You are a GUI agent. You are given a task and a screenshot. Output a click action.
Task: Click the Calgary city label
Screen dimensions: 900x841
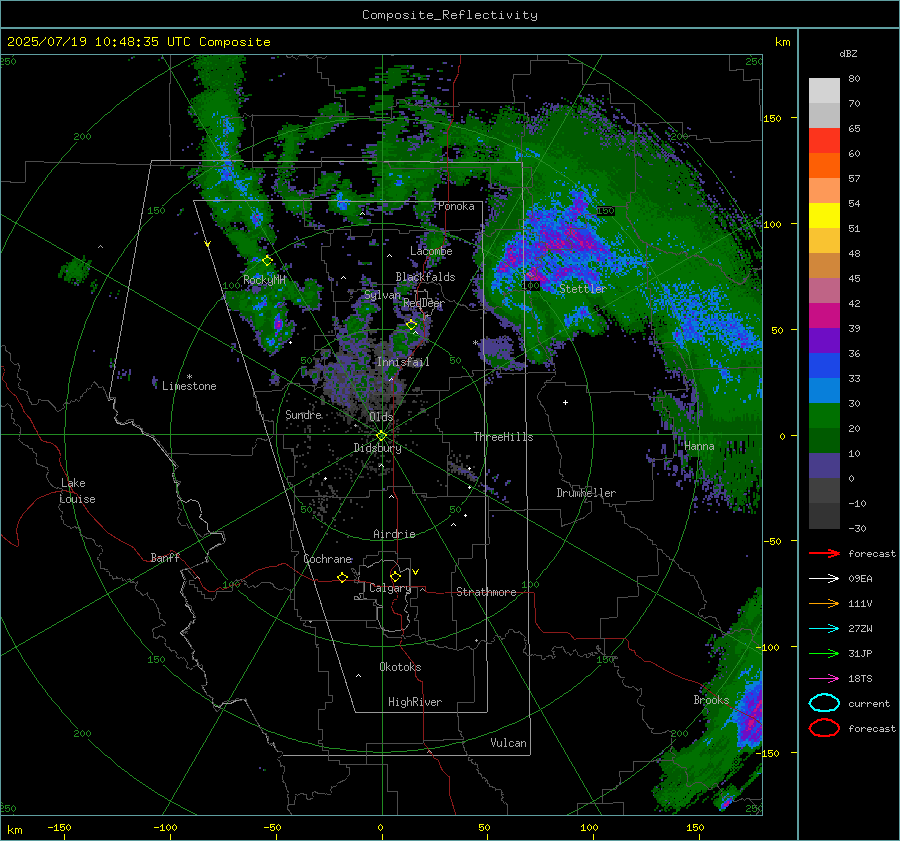click(x=390, y=588)
